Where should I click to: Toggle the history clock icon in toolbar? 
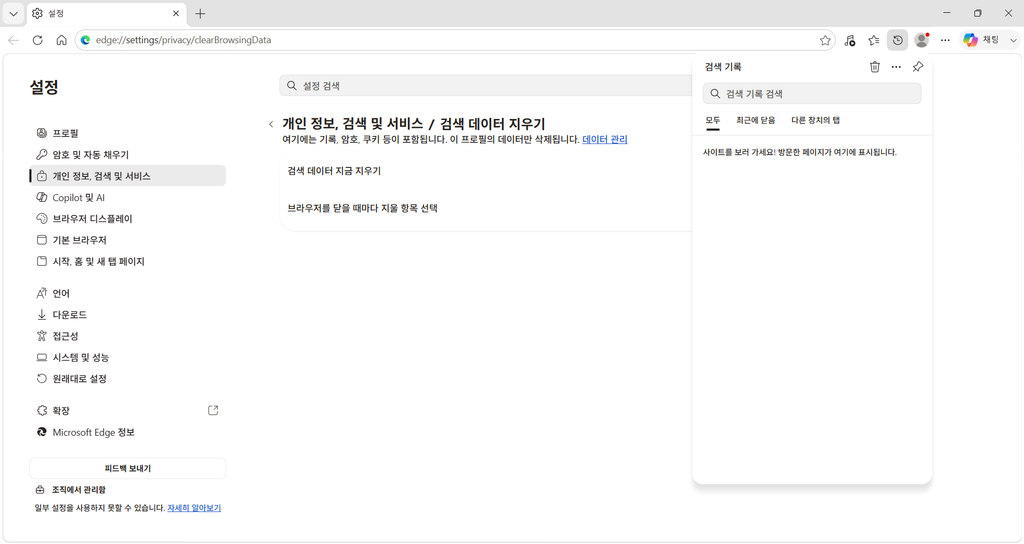[897, 40]
